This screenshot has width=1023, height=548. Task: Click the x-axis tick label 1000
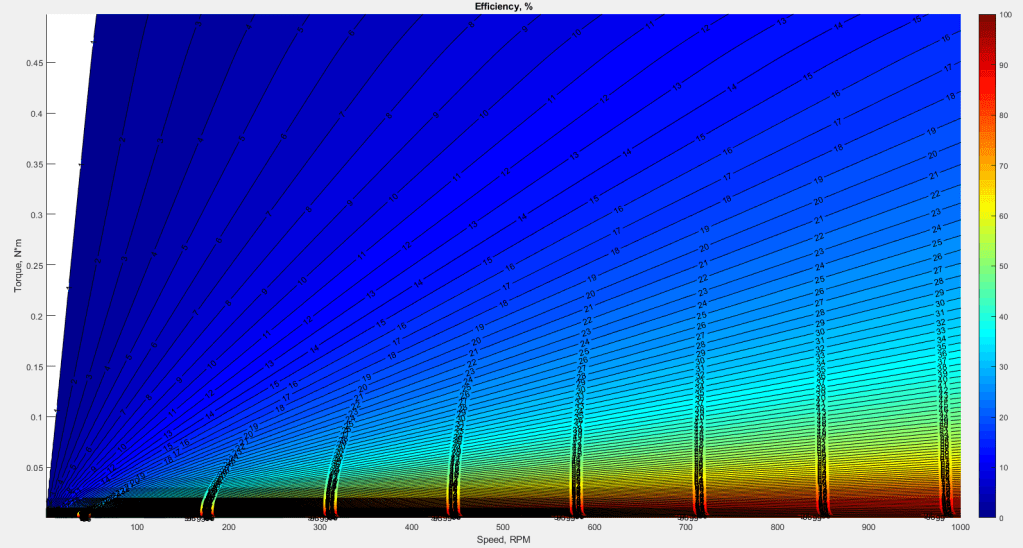coord(959,528)
